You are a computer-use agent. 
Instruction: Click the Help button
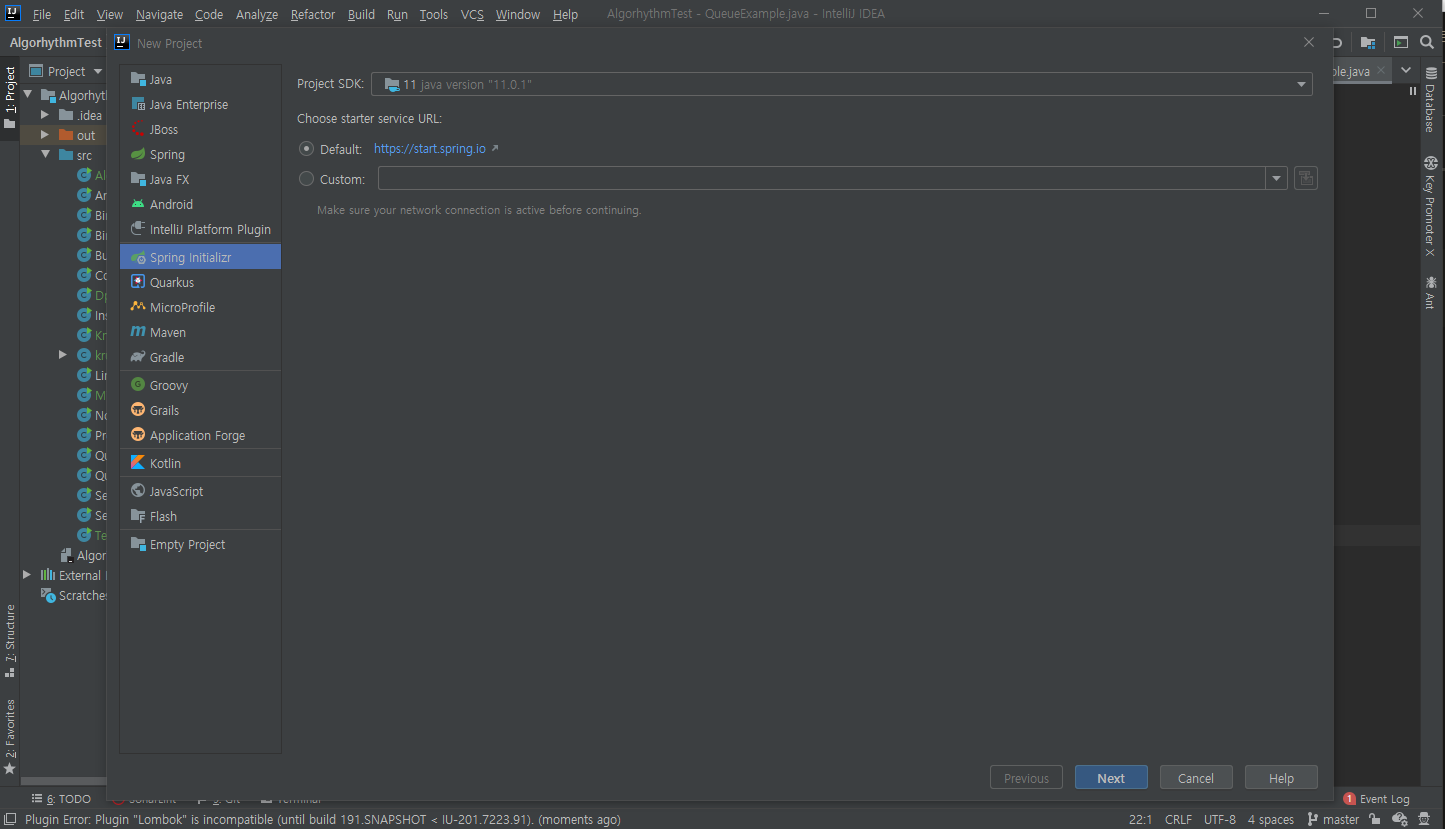click(1281, 778)
